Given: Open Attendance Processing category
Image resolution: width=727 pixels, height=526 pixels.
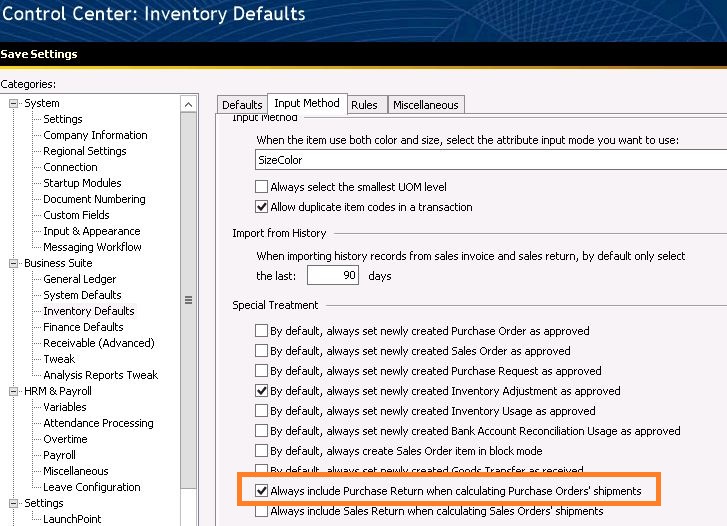Looking at the screenshot, I should tap(98, 423).
